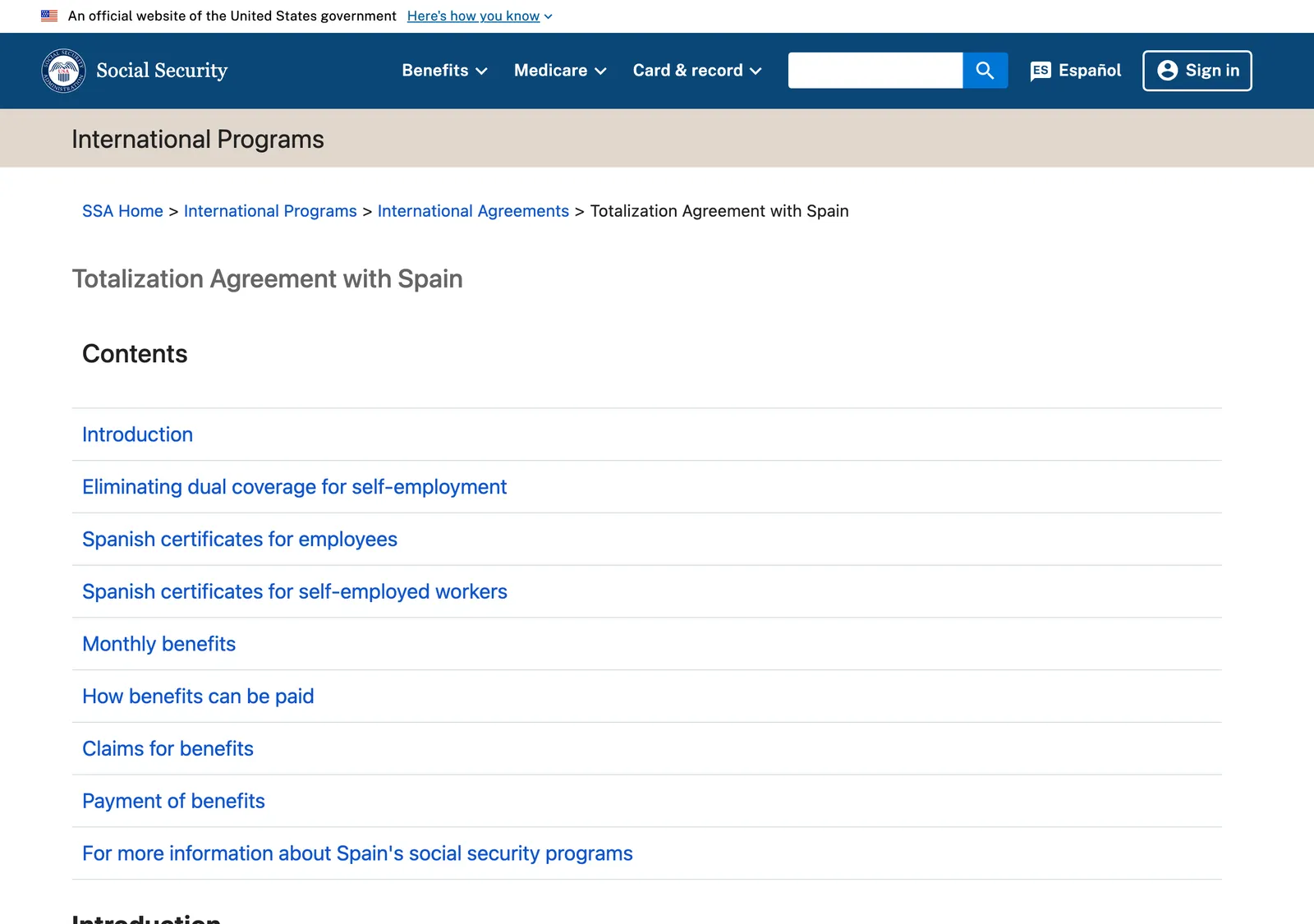Image resolution: width=1314 pixels, height=924 pixels.
Task: Click the Contents heading text
Action: 135,354
